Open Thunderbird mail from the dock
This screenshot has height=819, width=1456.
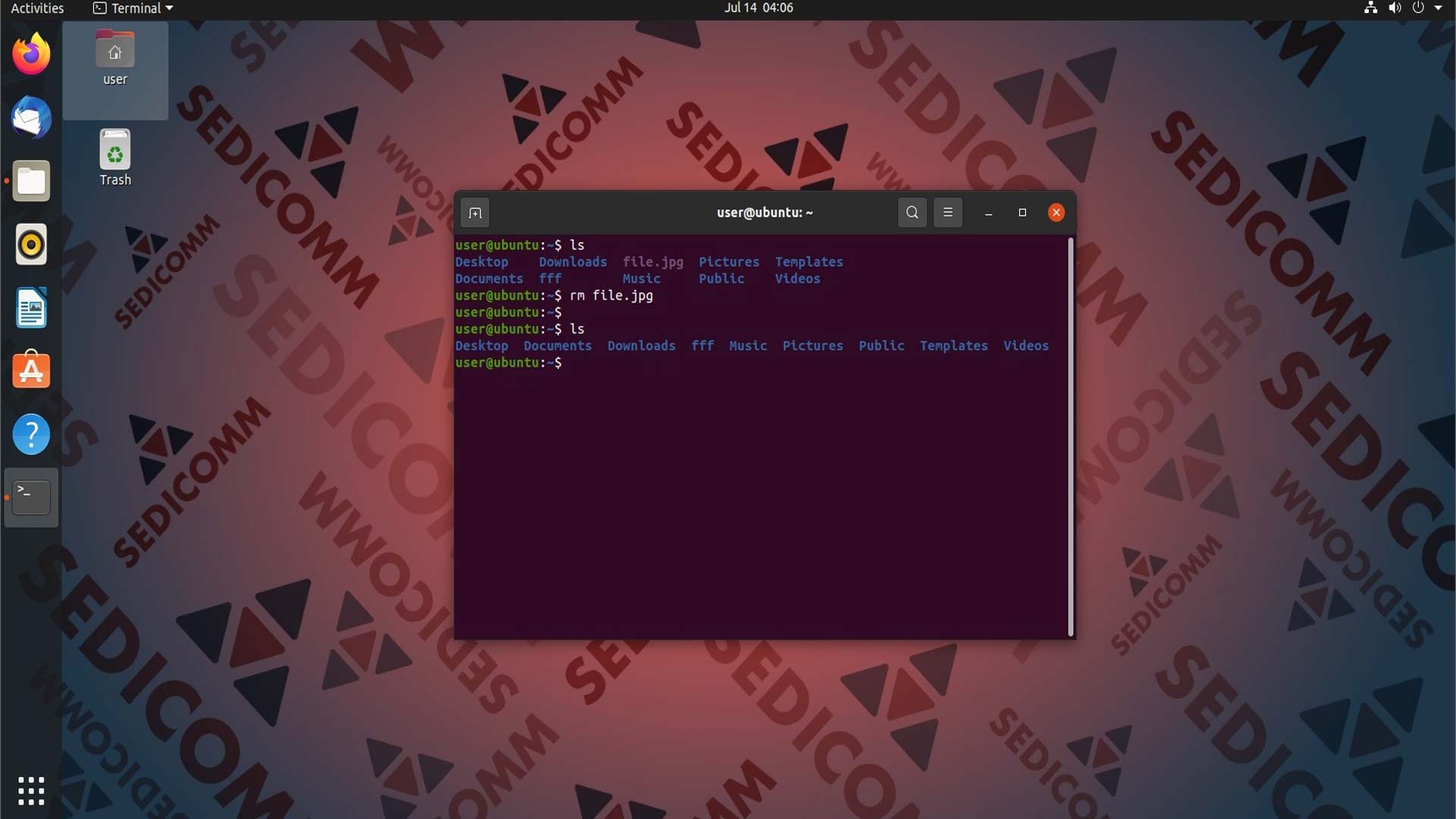[x=31, y=118]
